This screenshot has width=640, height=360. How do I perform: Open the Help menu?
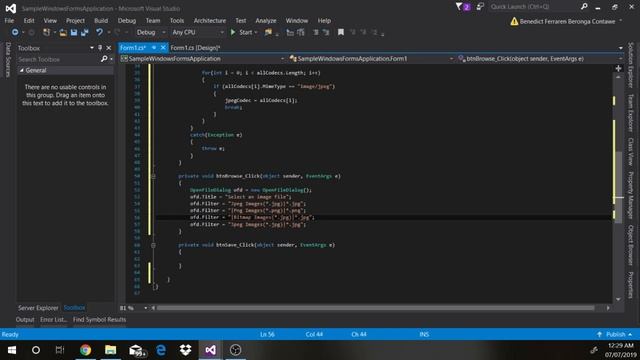324,20
